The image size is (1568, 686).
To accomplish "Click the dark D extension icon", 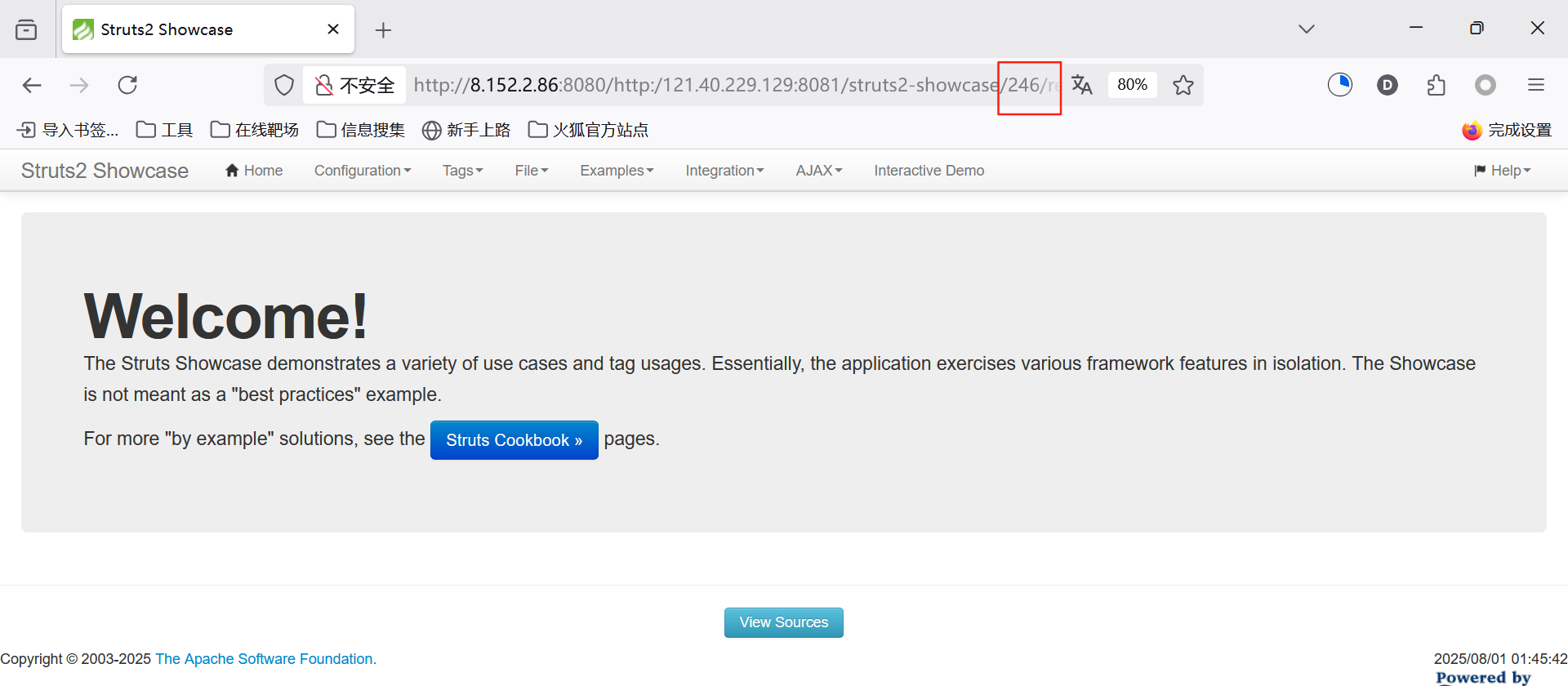I will coord(1388,85).
